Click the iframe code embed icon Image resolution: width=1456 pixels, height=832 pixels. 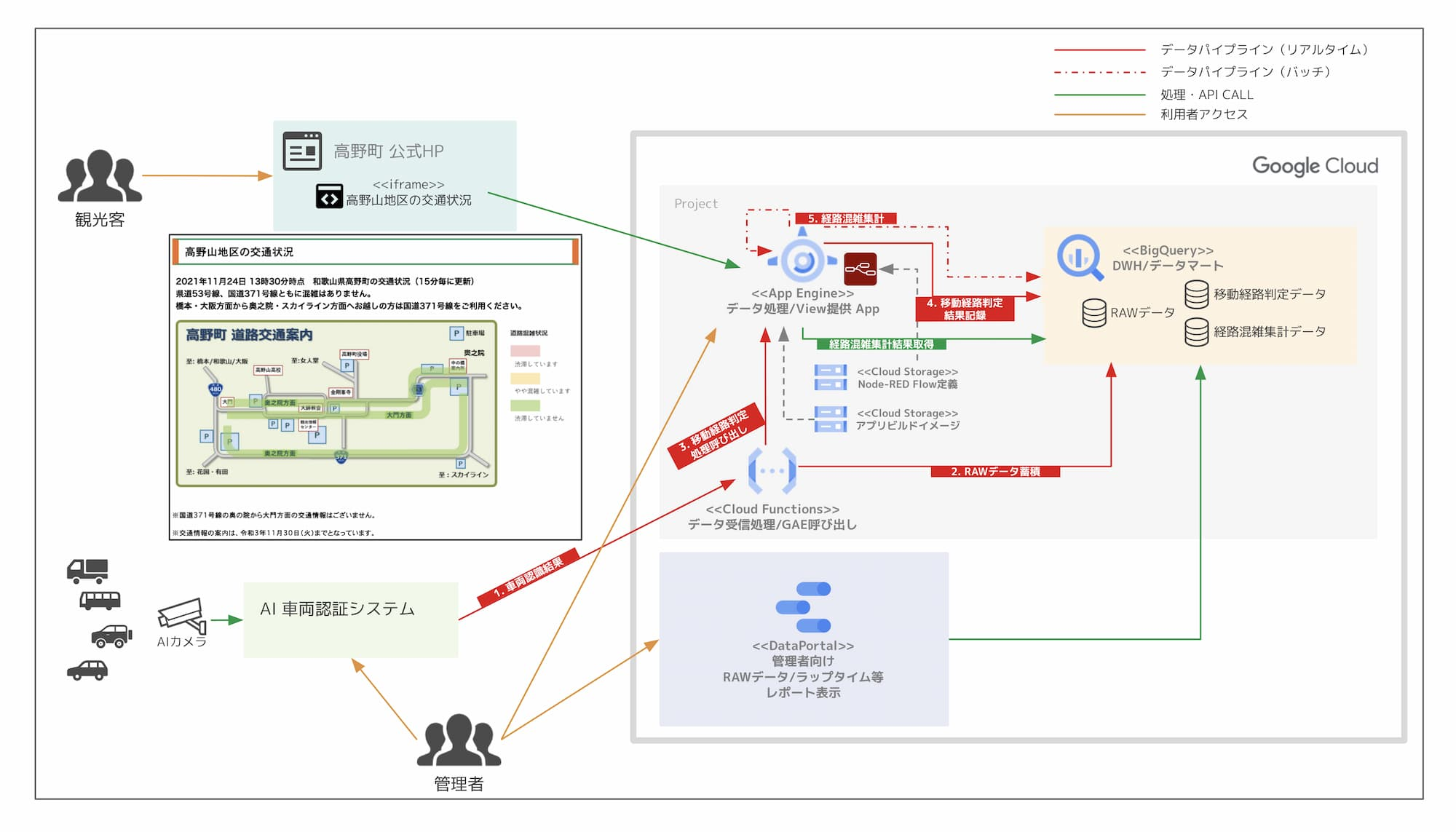tap(329, 197)
